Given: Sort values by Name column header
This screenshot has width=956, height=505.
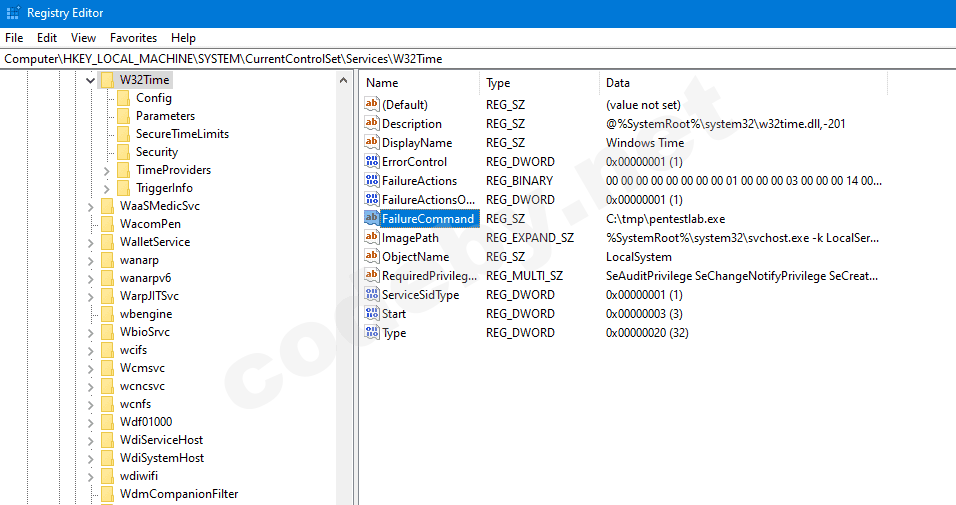Looking at the screenshot, I should click(419, 83).
